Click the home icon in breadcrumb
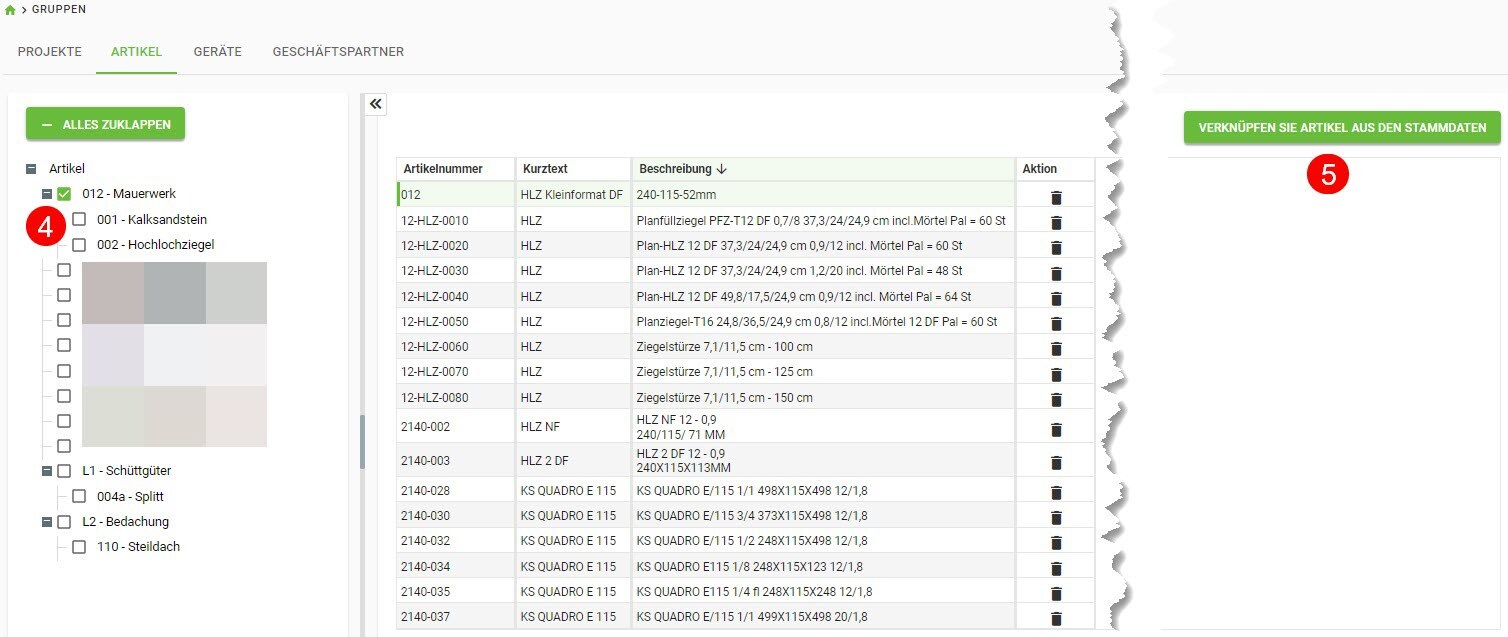 10,9
